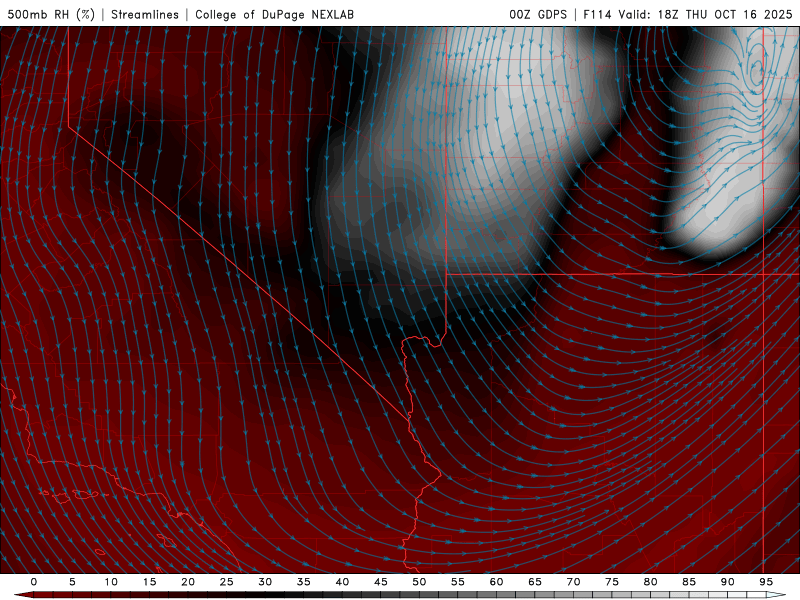Click the '70' value on colorbar scale
The image size is (800, 600).
pyautogui.click(x=573, y=582)
